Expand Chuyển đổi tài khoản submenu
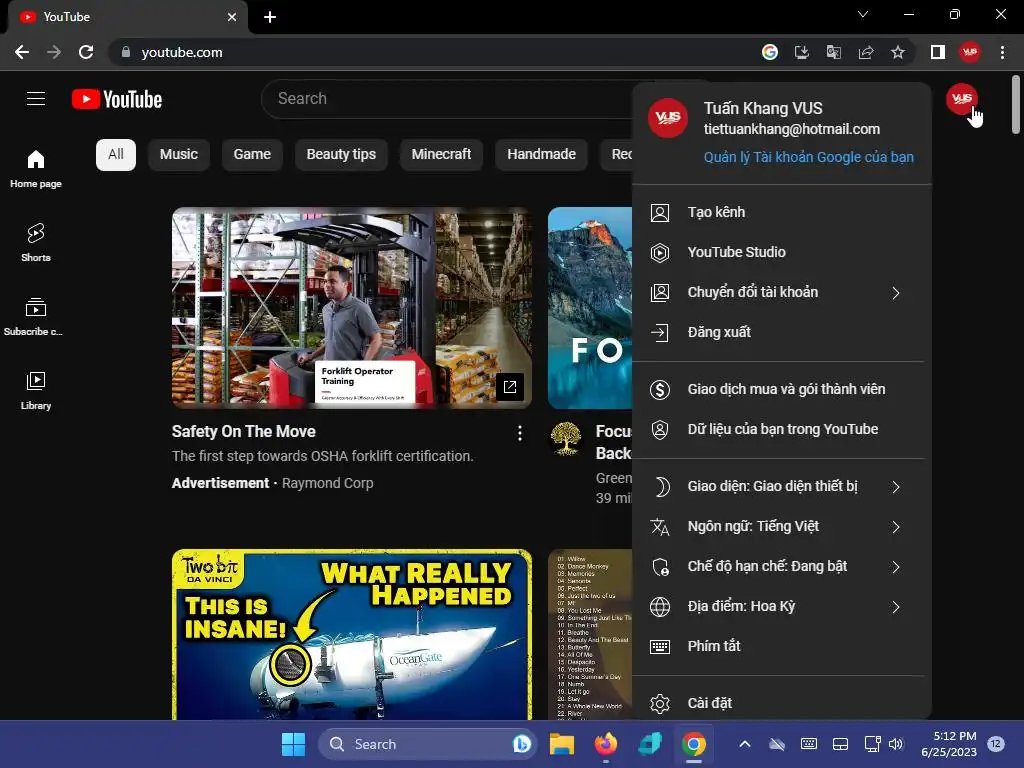This screenshot has width=1024, height=768. tap(781, 293)
